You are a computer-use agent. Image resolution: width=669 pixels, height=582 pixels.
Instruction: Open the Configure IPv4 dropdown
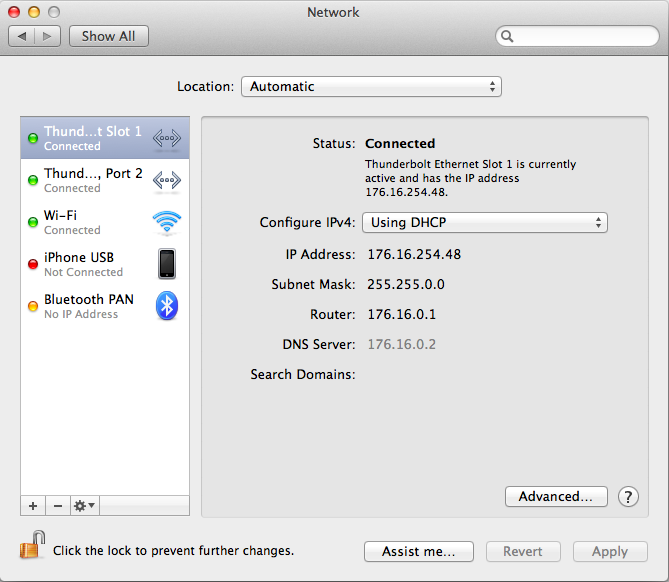tap(485, 222)
